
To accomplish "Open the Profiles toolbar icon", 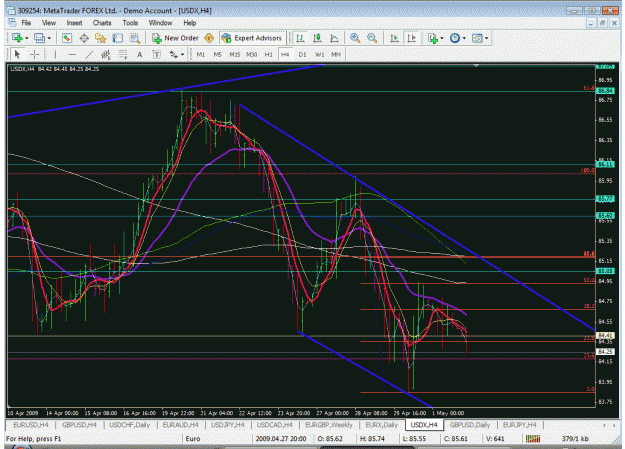I will tap(39, 38).
